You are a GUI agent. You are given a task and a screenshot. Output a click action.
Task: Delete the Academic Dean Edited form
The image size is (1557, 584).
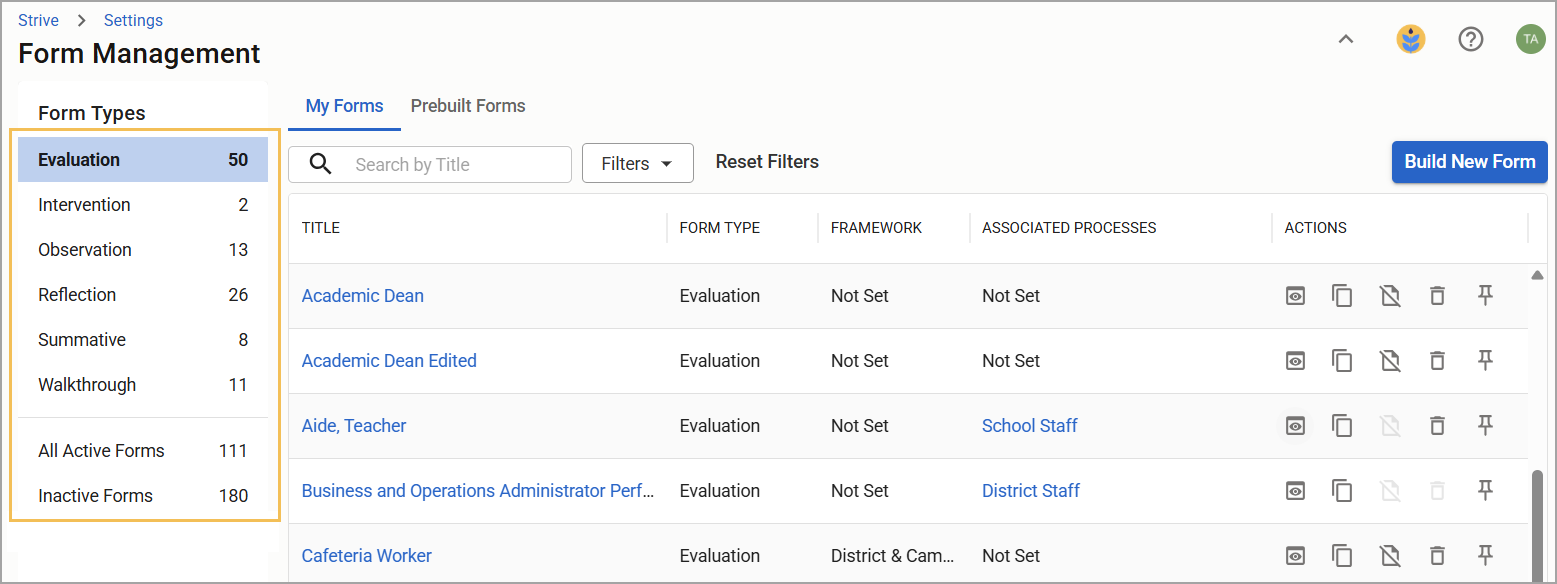tap(1437, 361)
